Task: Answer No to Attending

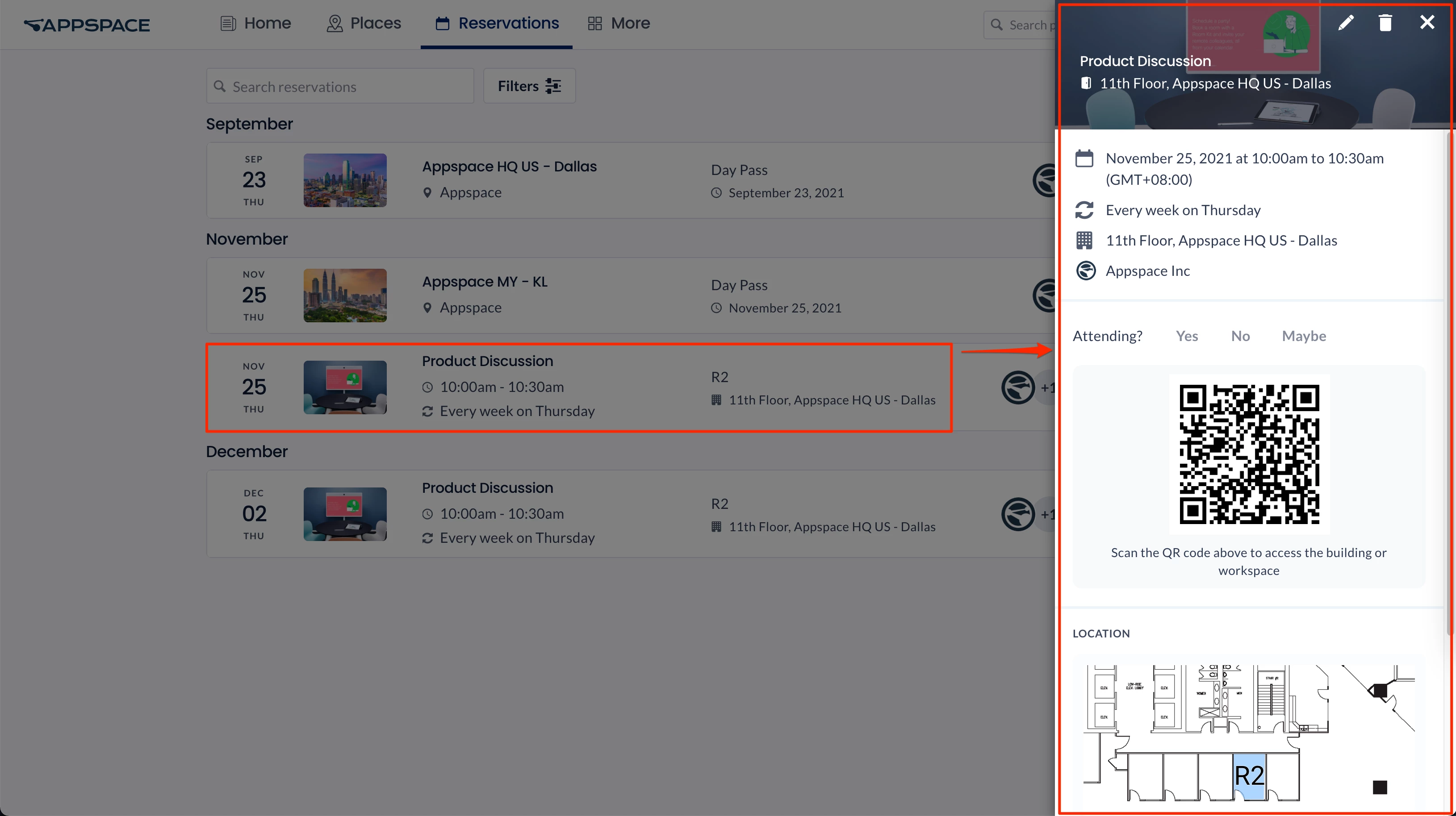Action: 1240,336
